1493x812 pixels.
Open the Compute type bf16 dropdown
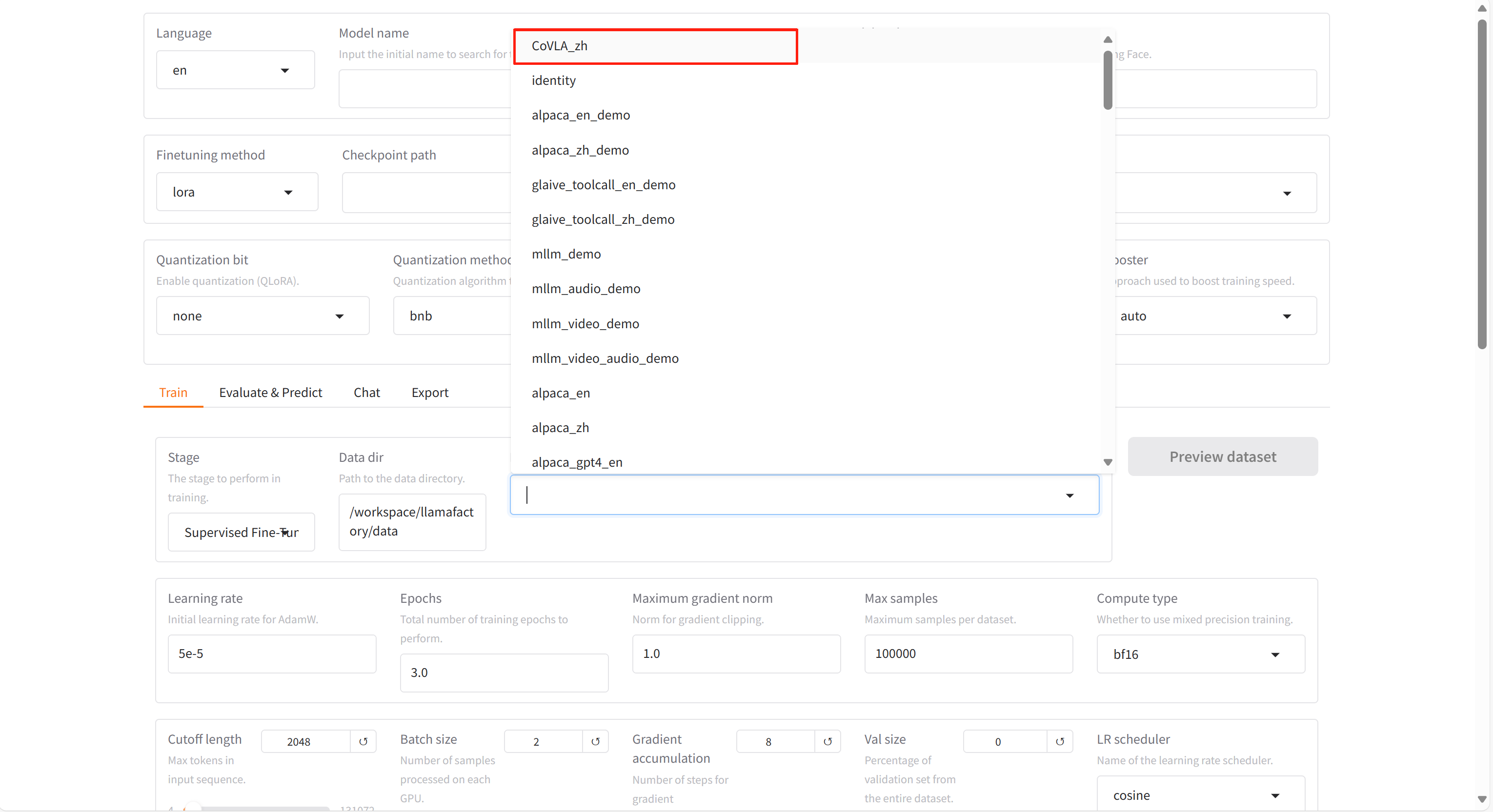point(1200,654)
